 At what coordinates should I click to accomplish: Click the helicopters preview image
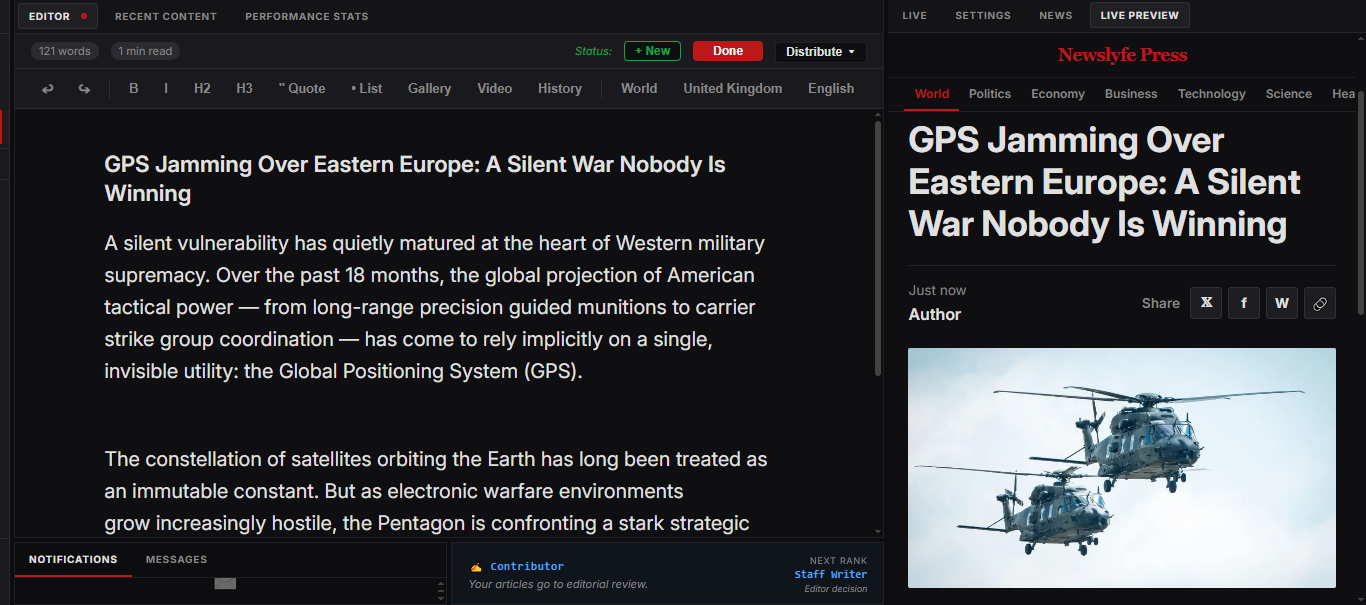pos(1122,468)
